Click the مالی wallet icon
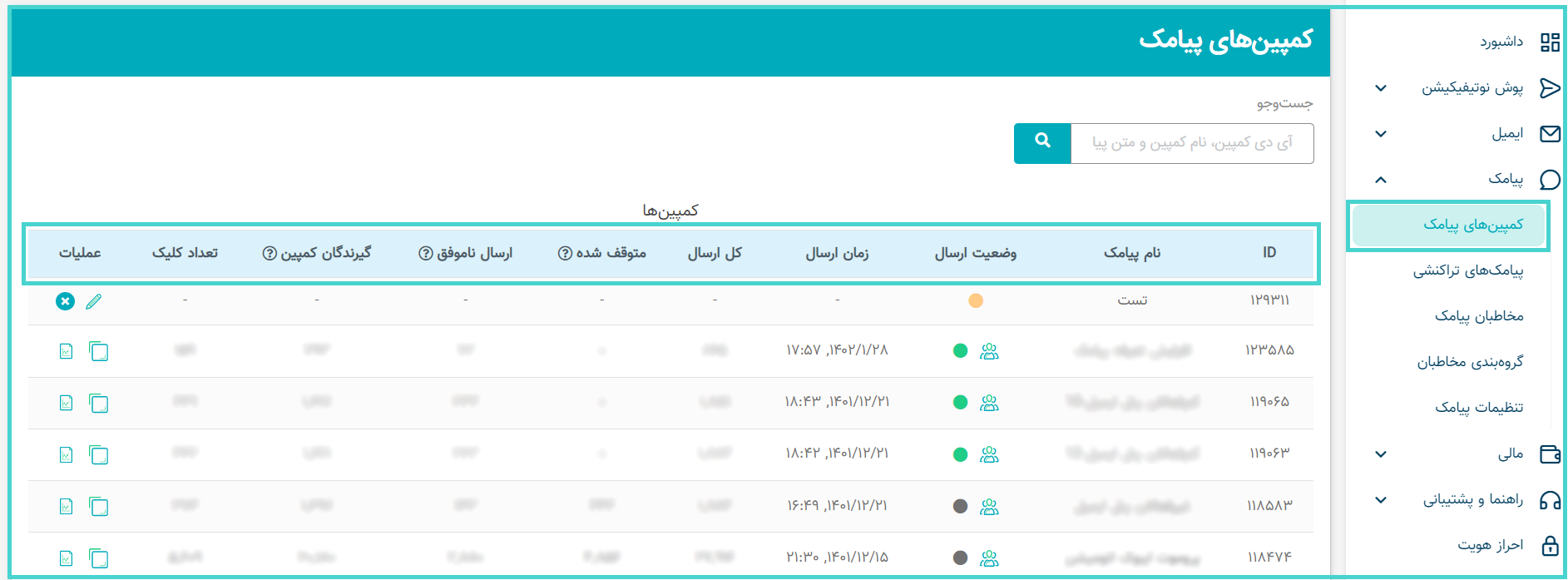The image size is (1568, 580). (x=1550, y=454)
